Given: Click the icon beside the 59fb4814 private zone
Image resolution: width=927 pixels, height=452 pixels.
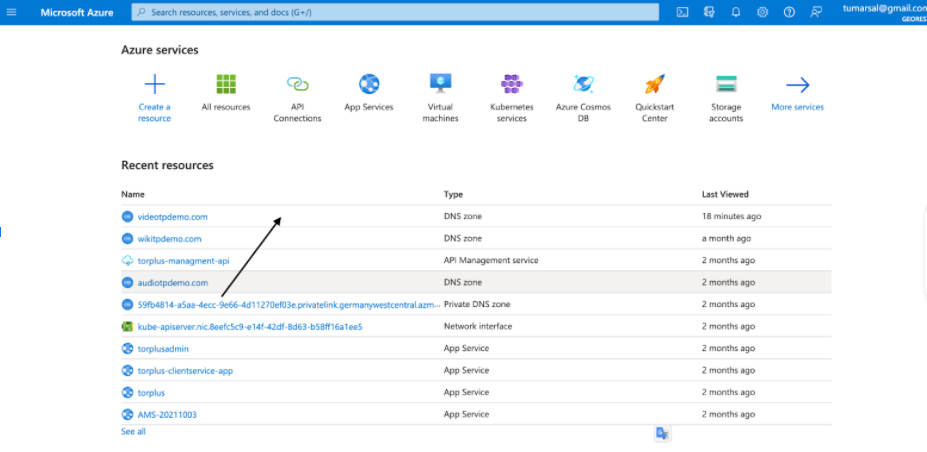Looking at the screenshot, I should tap(127, 305).
